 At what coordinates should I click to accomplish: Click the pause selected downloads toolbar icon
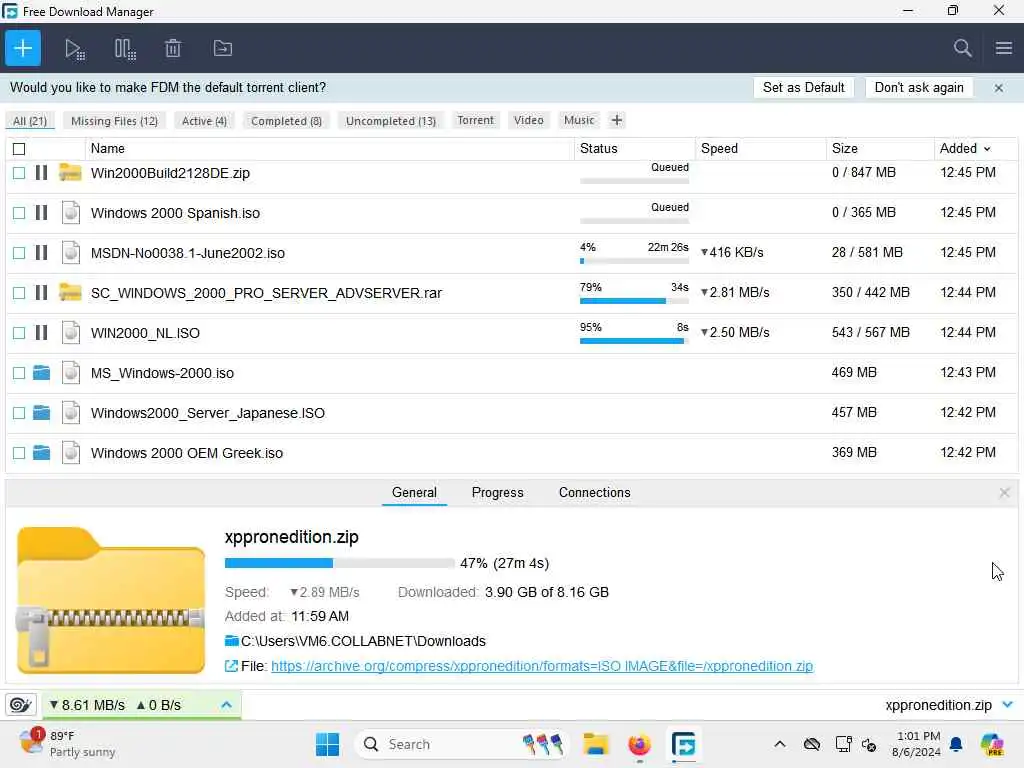[125, 48]
